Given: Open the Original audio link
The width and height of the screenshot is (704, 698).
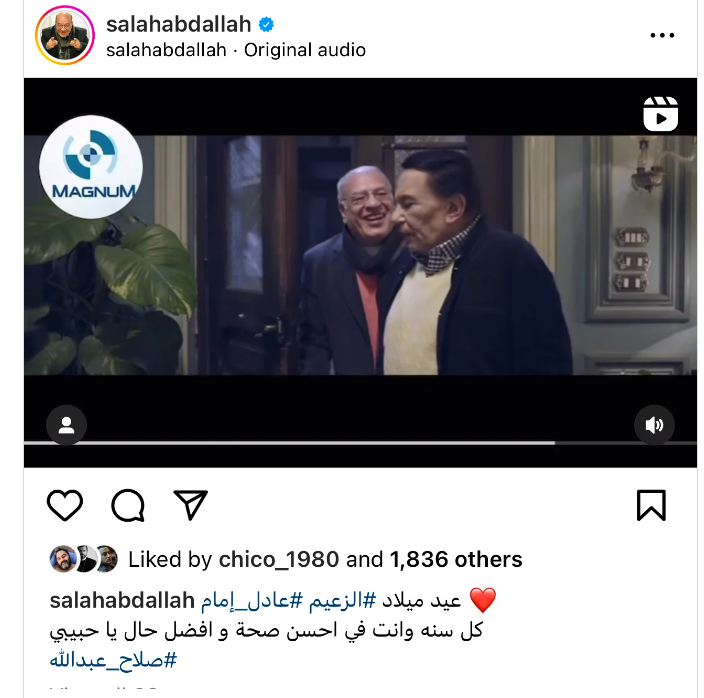Looking at the screenshot, I should (x=305, y=50).
